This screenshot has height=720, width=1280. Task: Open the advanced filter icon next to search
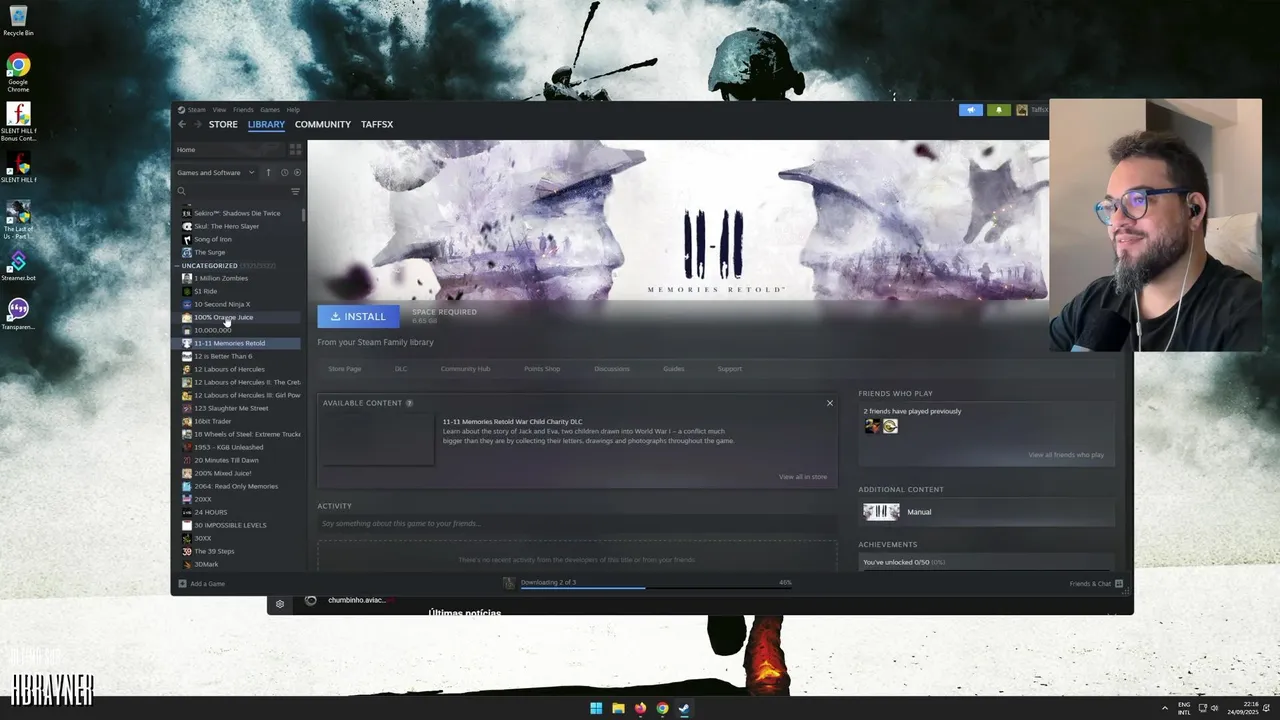pyautogui.click(x=295, y=191)
